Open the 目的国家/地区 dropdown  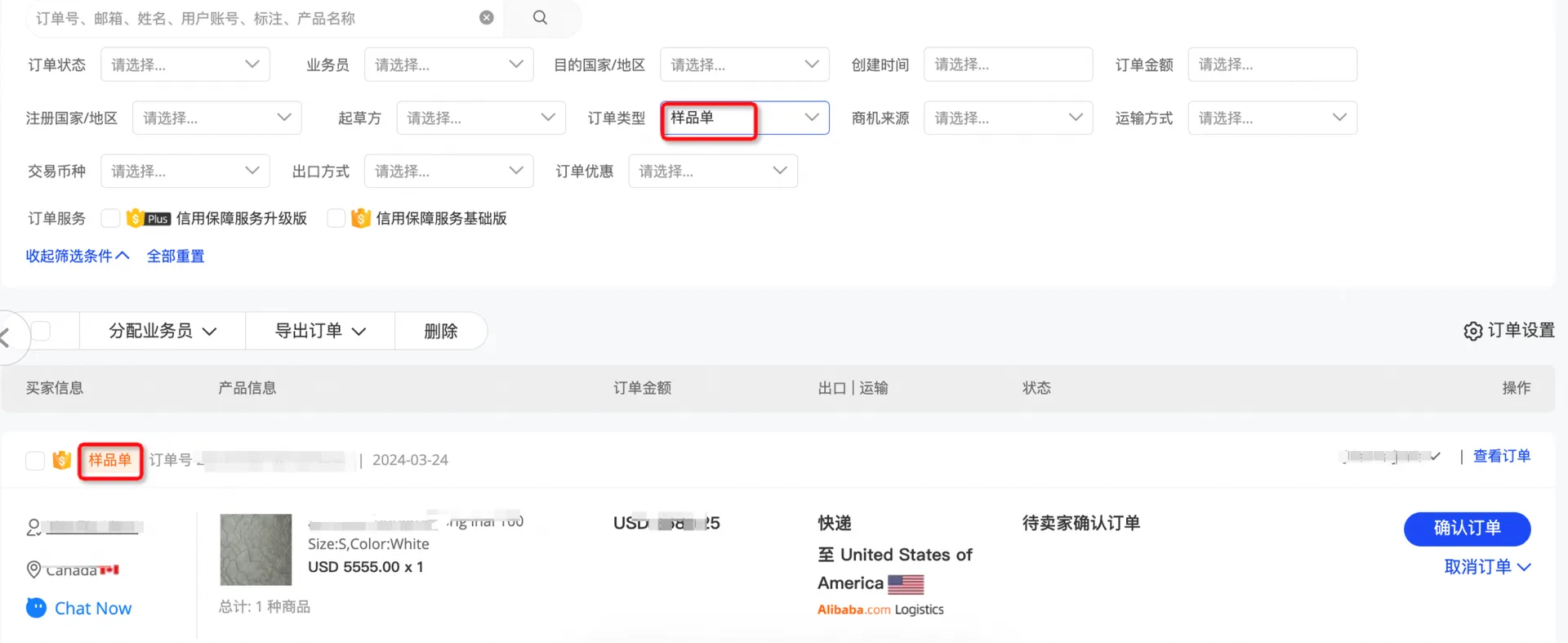pyautogui.click(x=744, y=65)
